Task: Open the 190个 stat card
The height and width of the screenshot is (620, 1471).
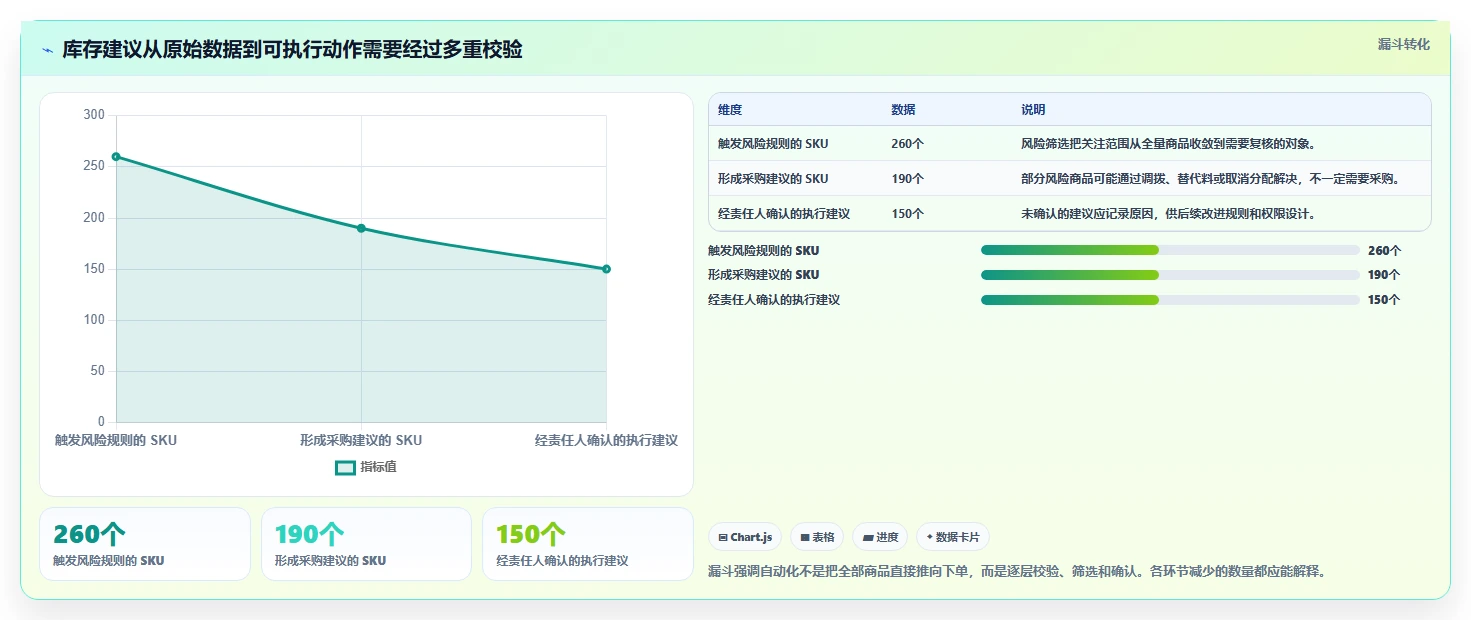Action: click(366, 544)
